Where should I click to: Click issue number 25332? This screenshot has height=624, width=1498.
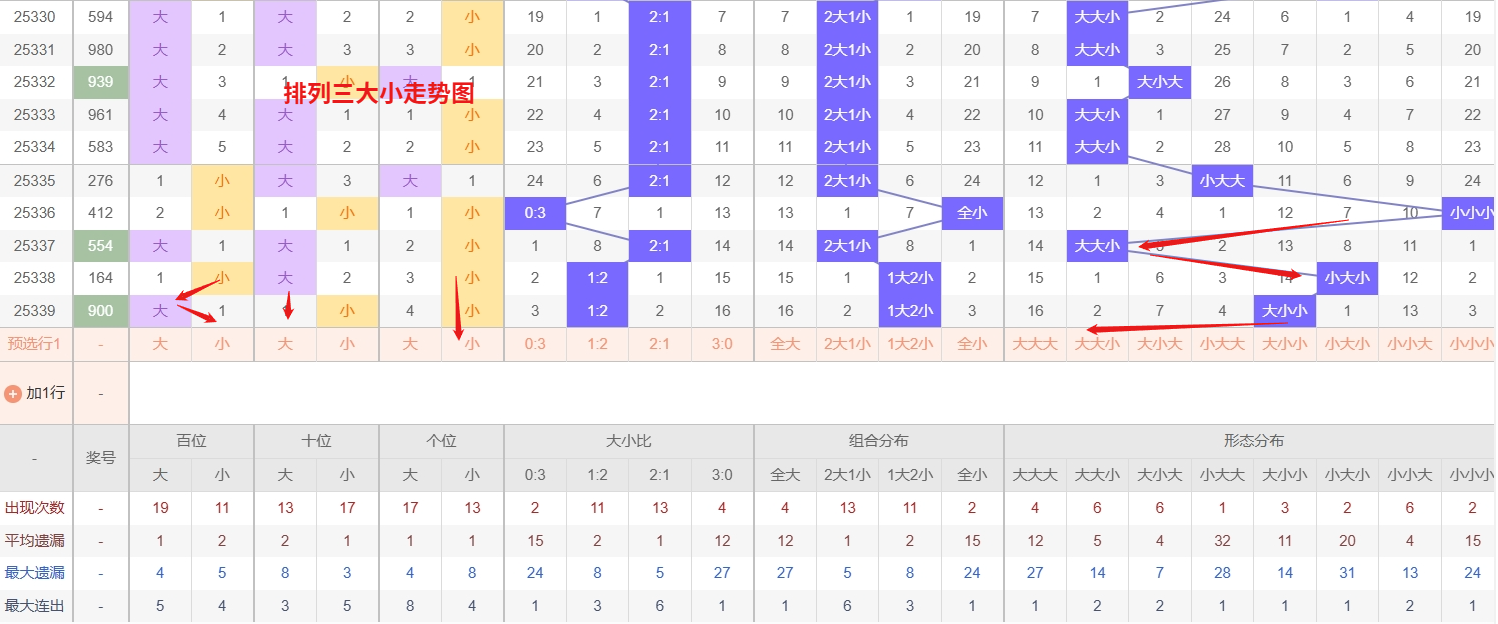click(34, 82)
